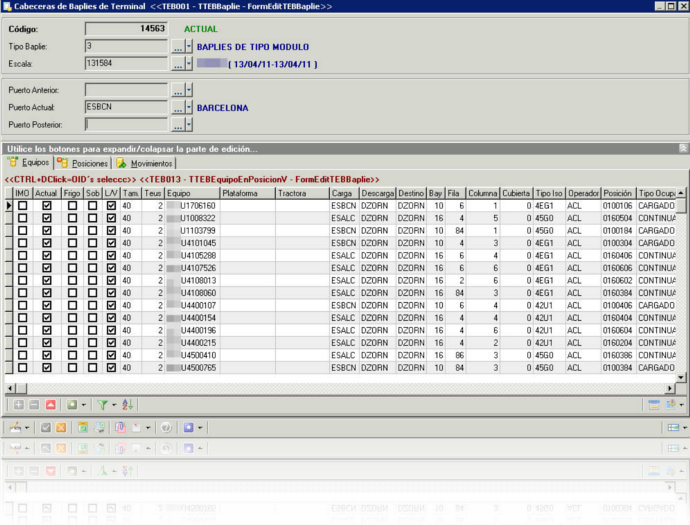Click the printer icon in bottom toolbar

click(x=100, y=427)
